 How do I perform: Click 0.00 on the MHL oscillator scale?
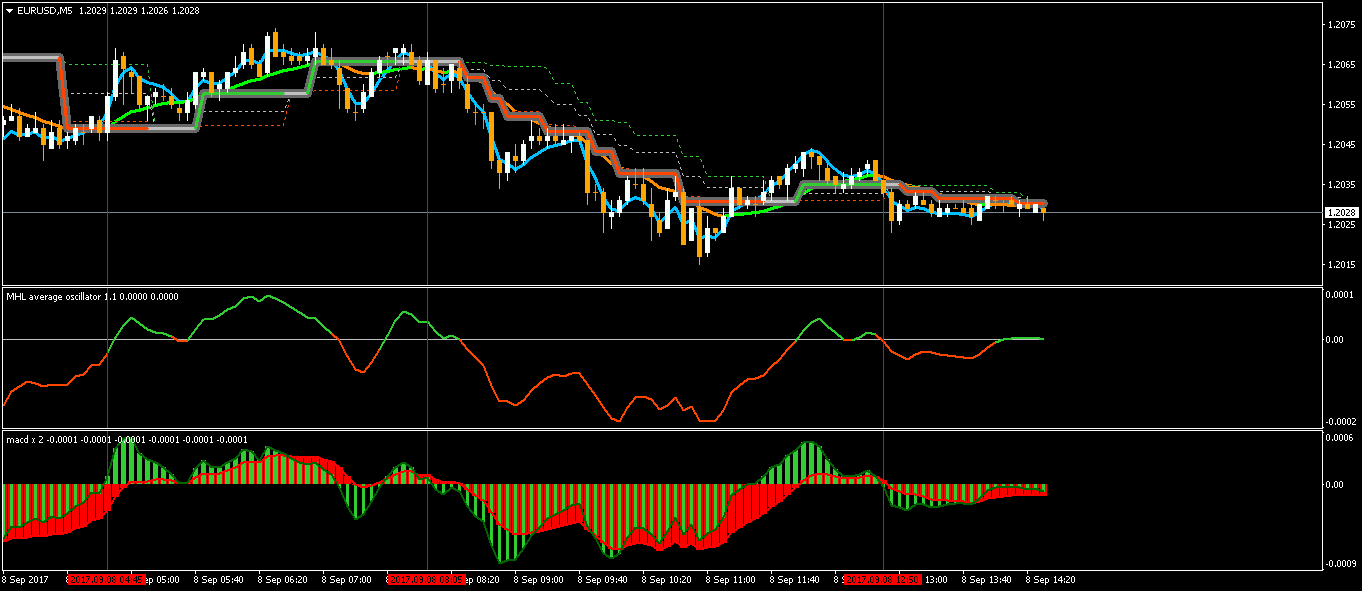[1335, 340]
